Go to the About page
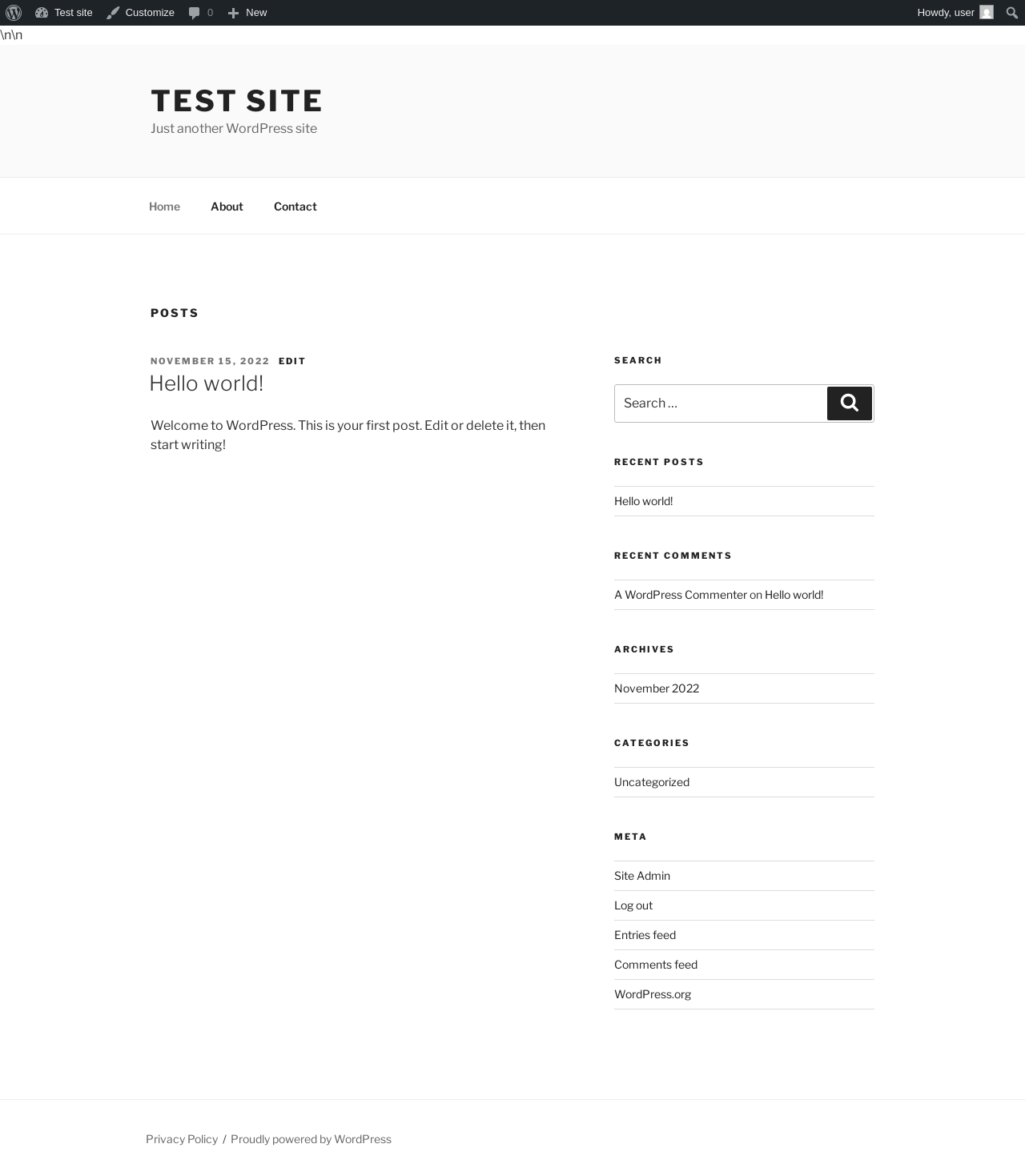1025x1176 pixels. [x=227, y=207]
